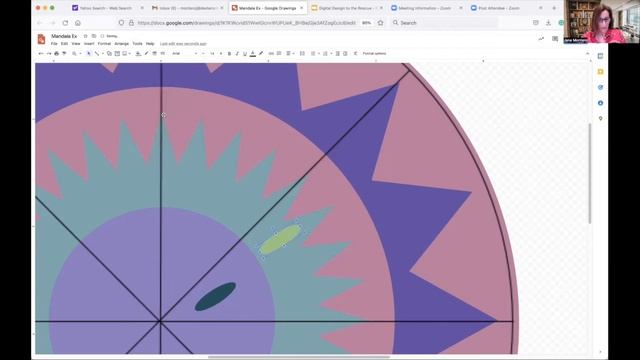Open the Tools menu
Screen dimensions: 640x360
138,44
